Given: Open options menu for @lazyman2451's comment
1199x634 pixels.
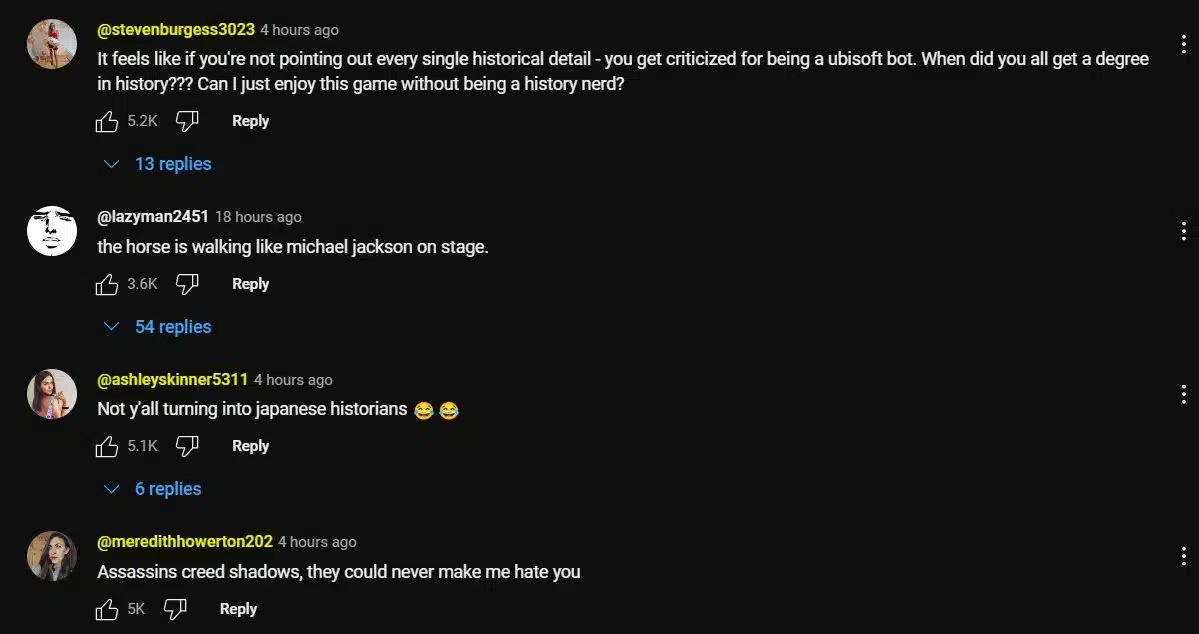Looking at the screenshot, I should coord(1183,231).
